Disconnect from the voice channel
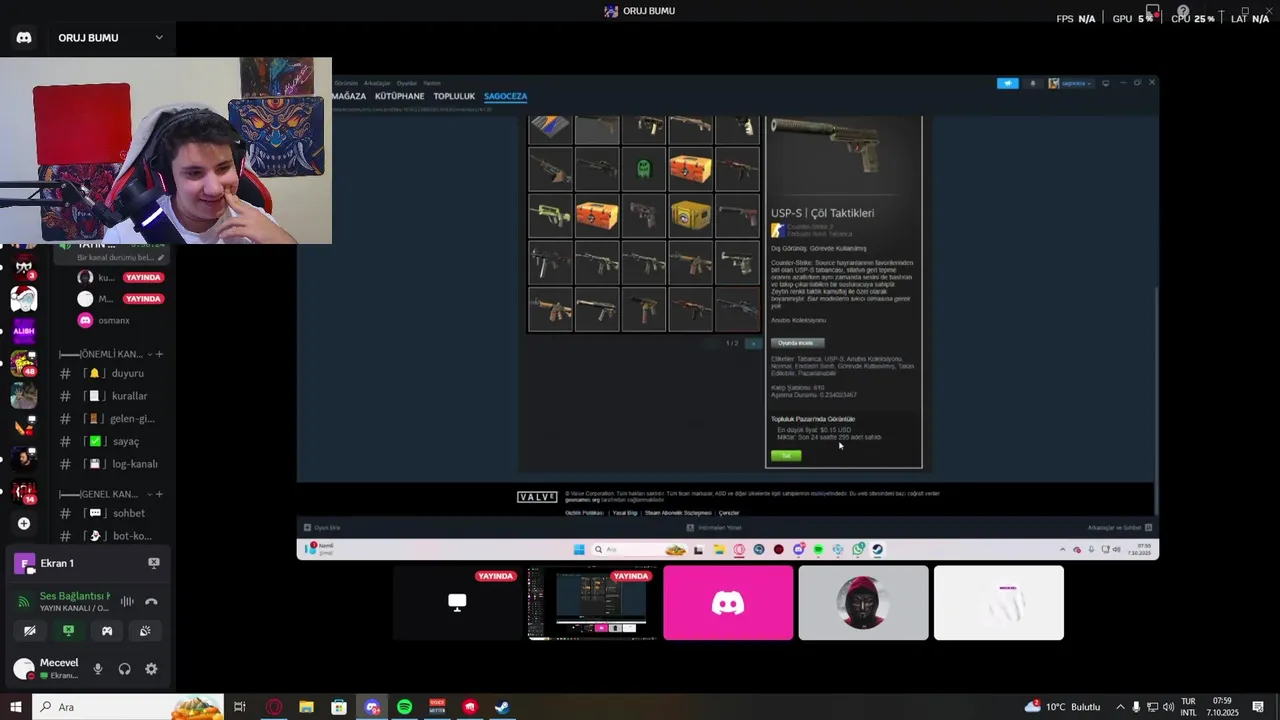Viewport: 1280px width, 720px height. click(x=151, y=601)
